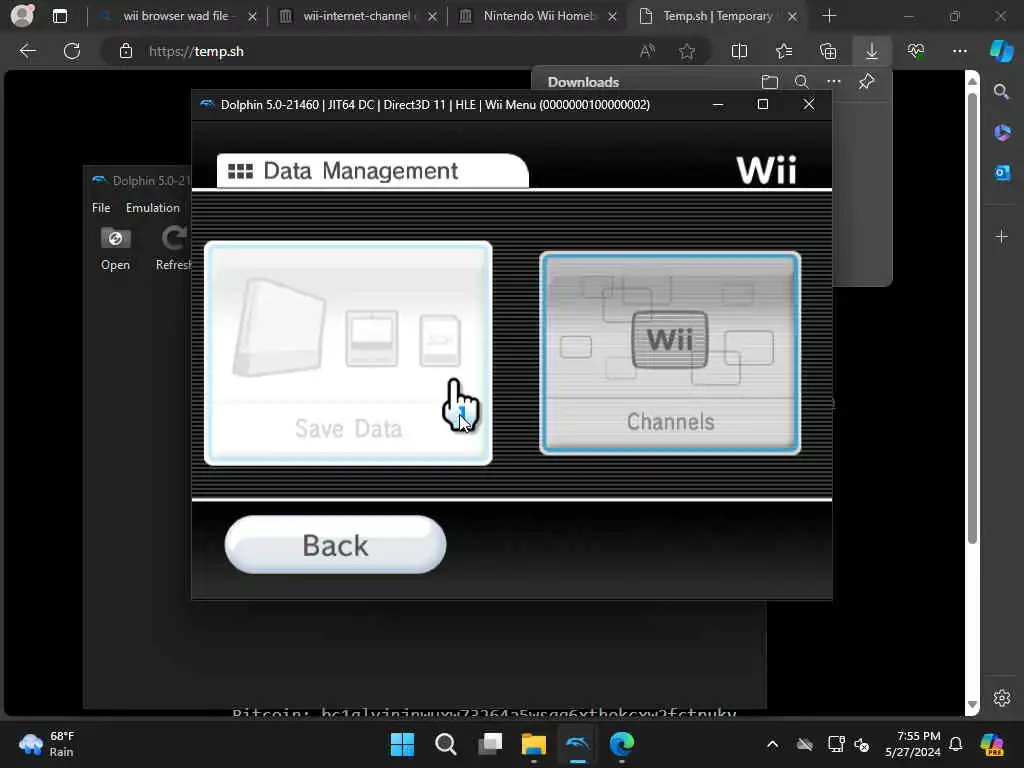Open Edge Collections

(828, 51)
